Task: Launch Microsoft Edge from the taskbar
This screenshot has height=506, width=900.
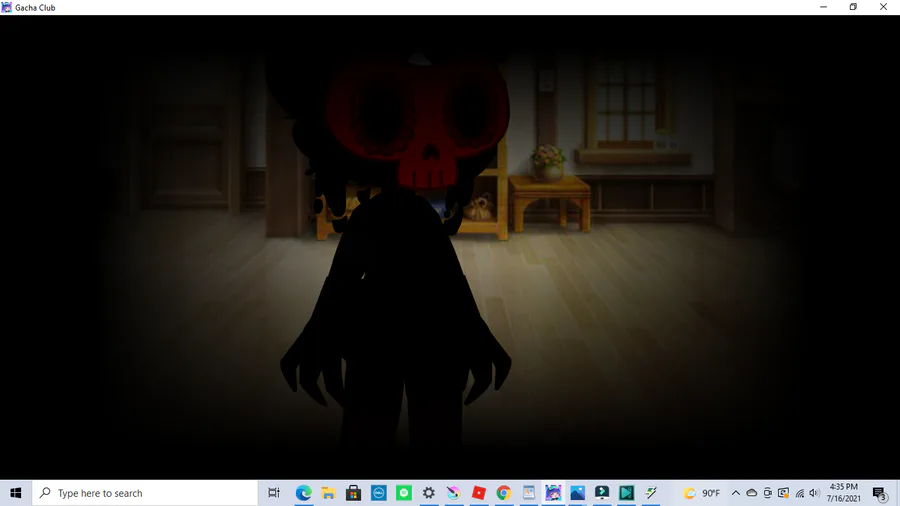Action: (304, 493)
